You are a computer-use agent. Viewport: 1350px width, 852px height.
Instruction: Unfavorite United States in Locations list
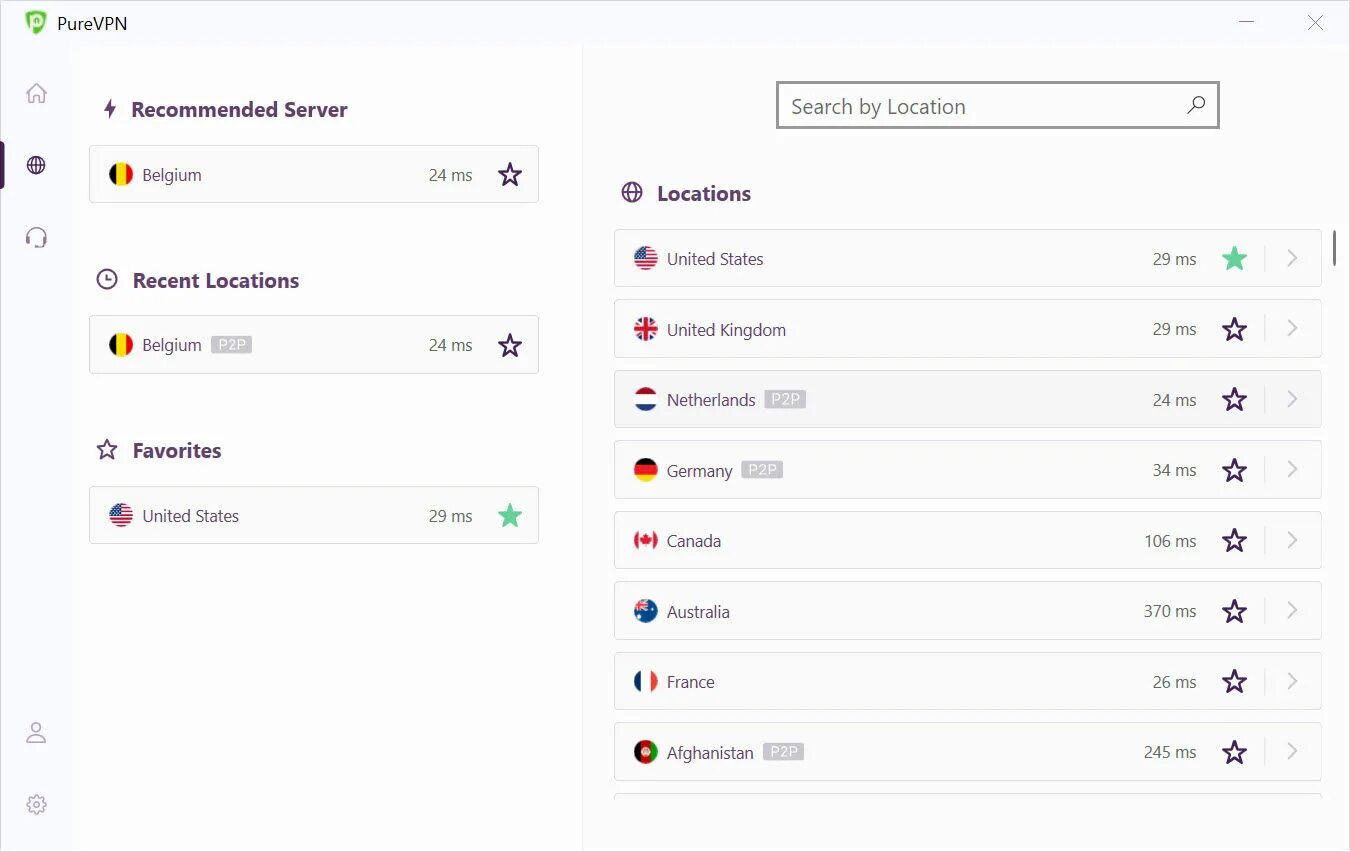1235,258
